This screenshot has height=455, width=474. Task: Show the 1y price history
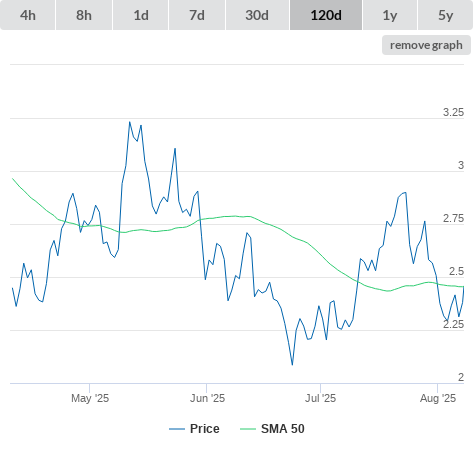390,15
